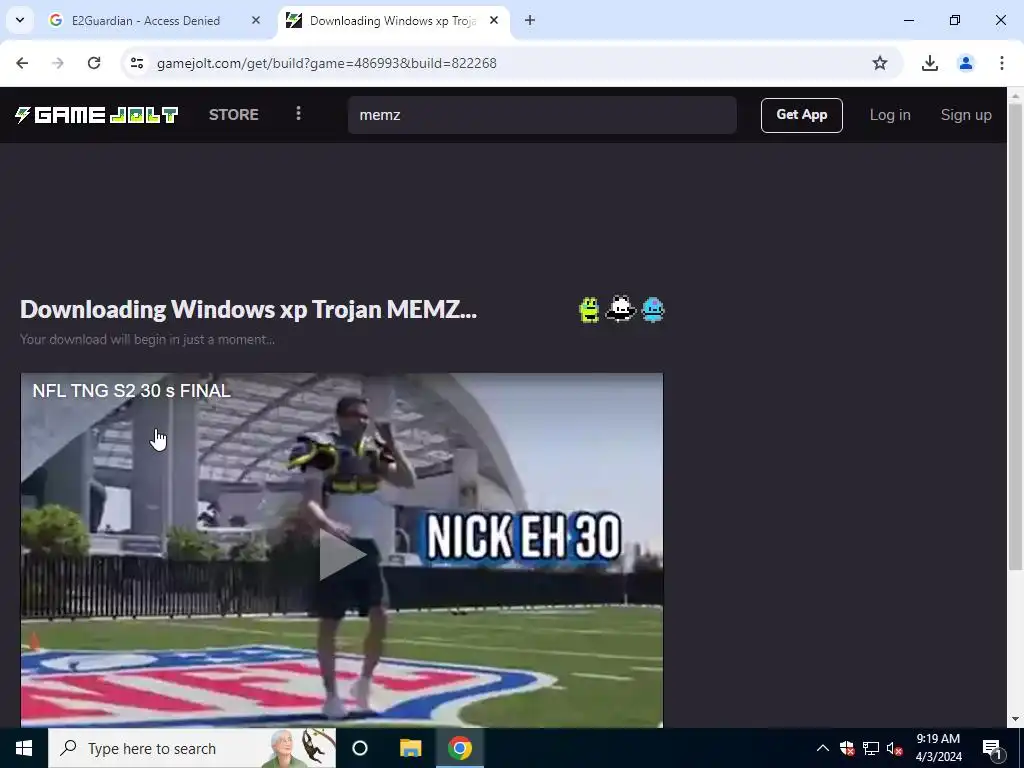Open the three-dot menu beside STORE
Image resolution: width=1024 pixels, height=768 pixels.
pyautogui.click(x=298, y=114)
